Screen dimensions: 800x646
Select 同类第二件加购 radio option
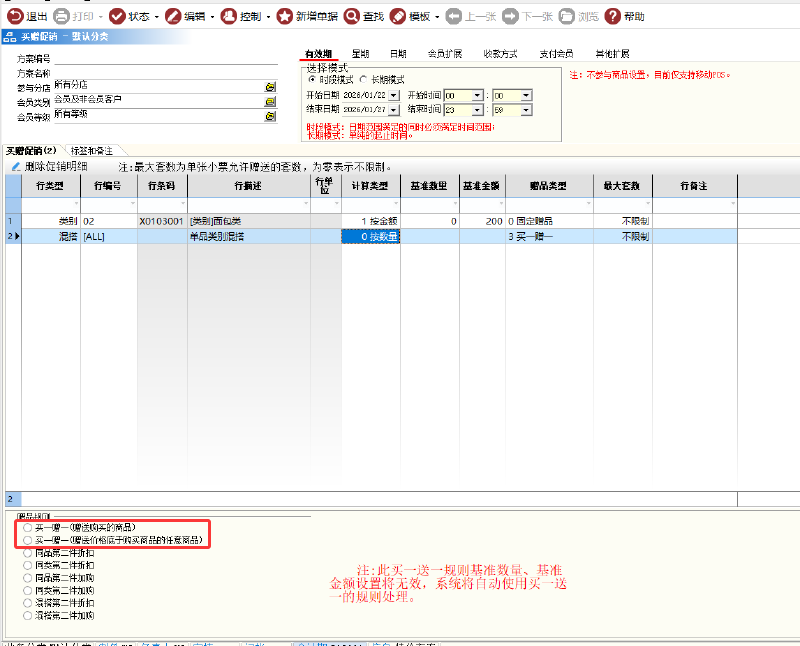[x=28, y=590]
